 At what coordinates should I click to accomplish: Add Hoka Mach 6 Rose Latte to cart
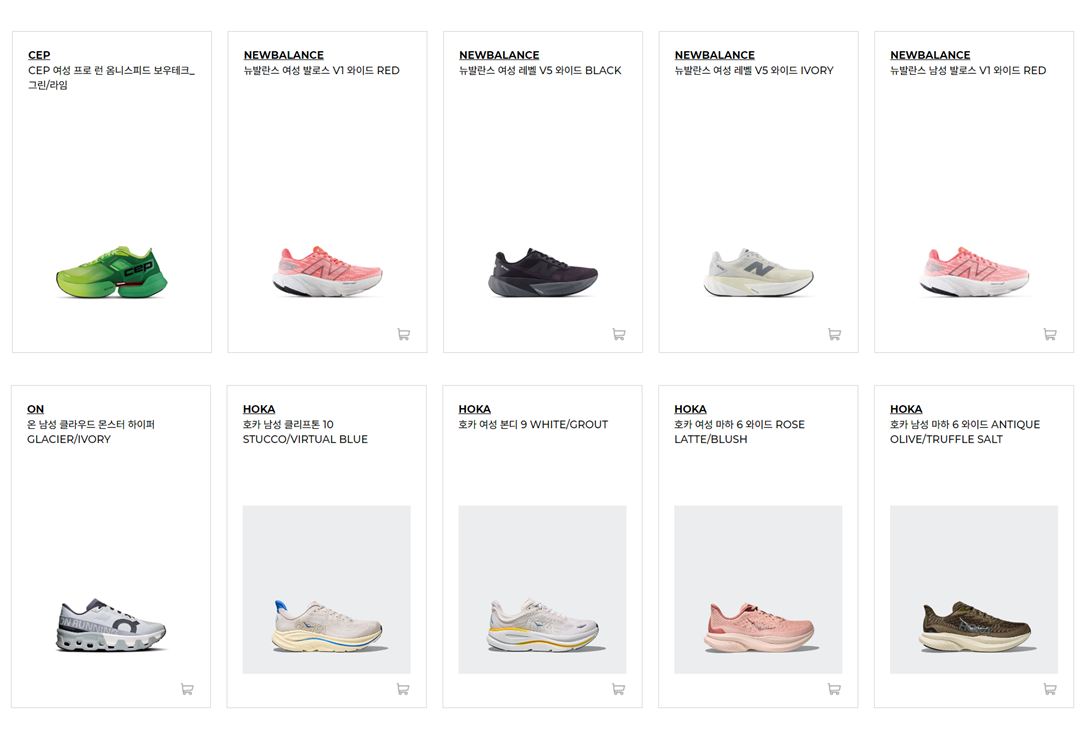834,689
